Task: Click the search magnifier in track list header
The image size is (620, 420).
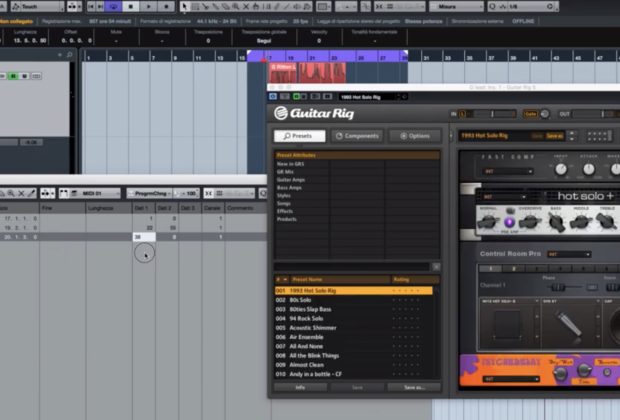Action: tap(70, 55)
